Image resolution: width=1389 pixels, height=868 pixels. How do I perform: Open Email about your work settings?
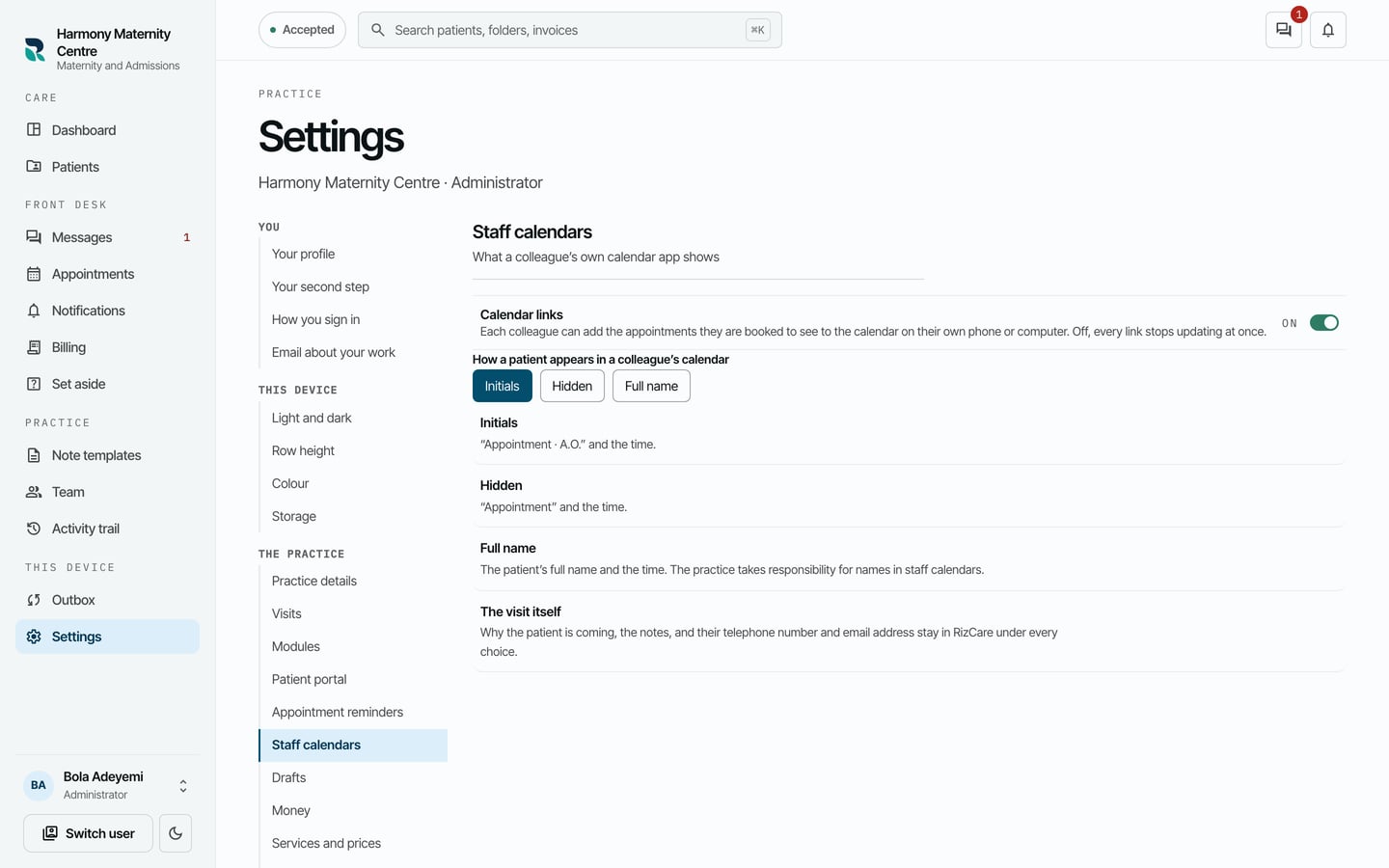pos(353,352)
